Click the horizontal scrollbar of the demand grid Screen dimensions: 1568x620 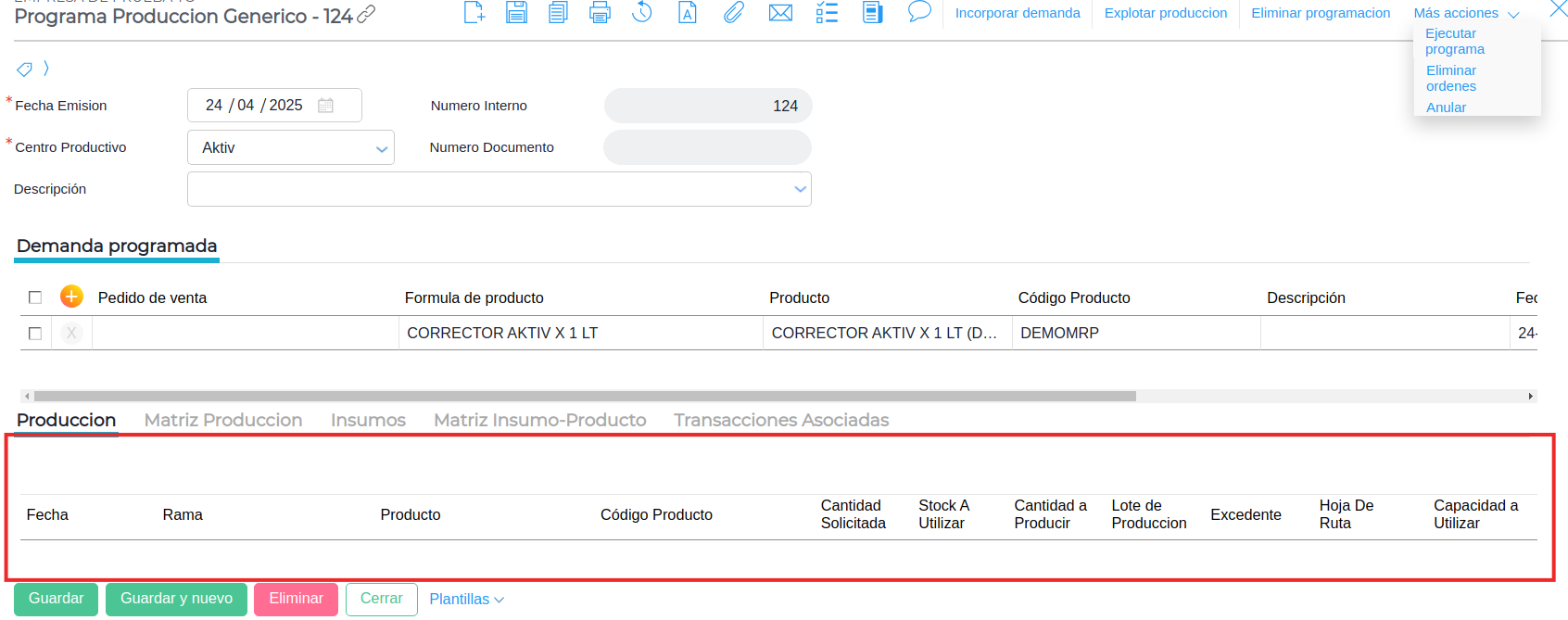click(x=584, y=396)
